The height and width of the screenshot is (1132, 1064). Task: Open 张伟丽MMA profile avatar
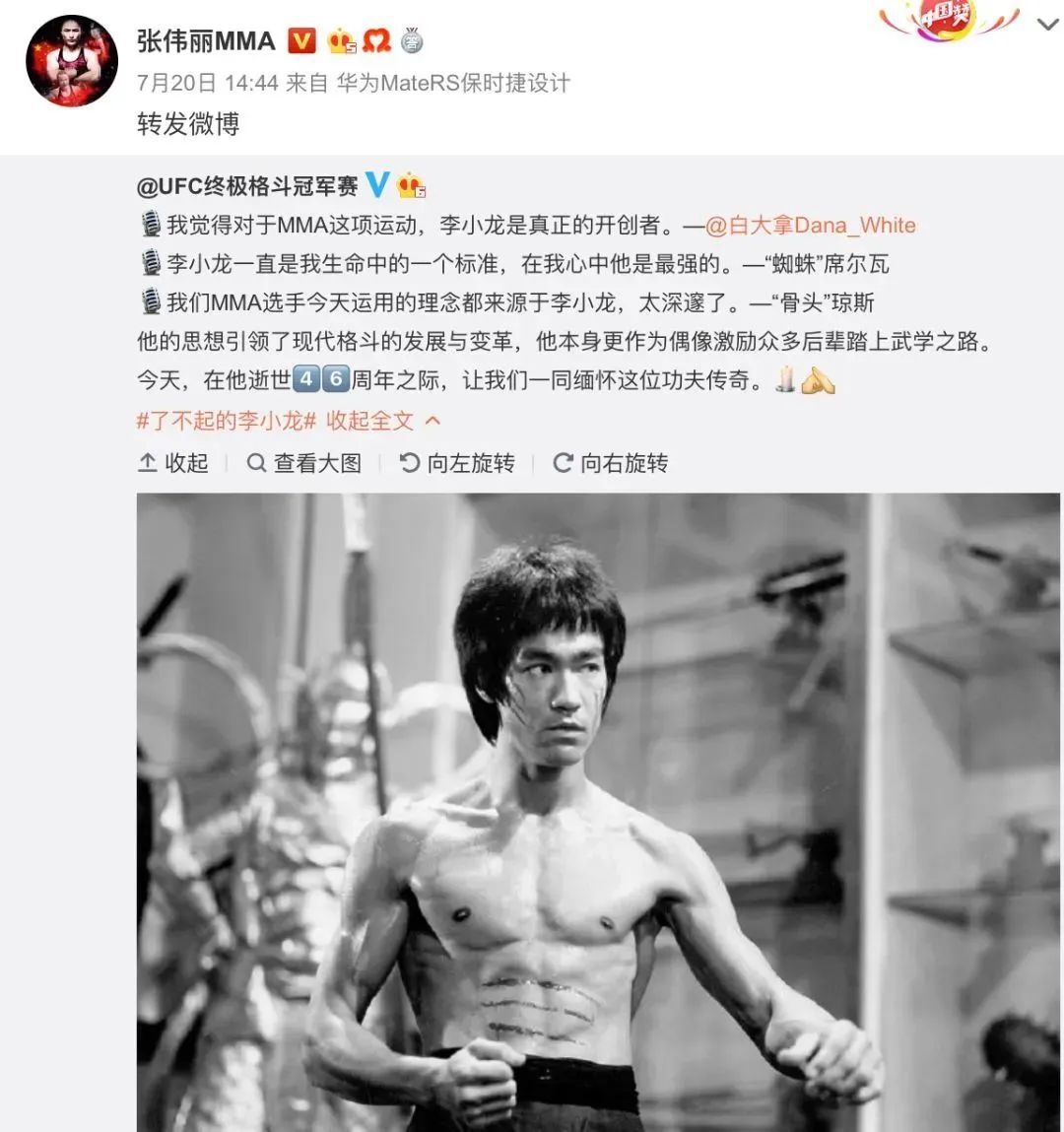click(x=72, y=61)
